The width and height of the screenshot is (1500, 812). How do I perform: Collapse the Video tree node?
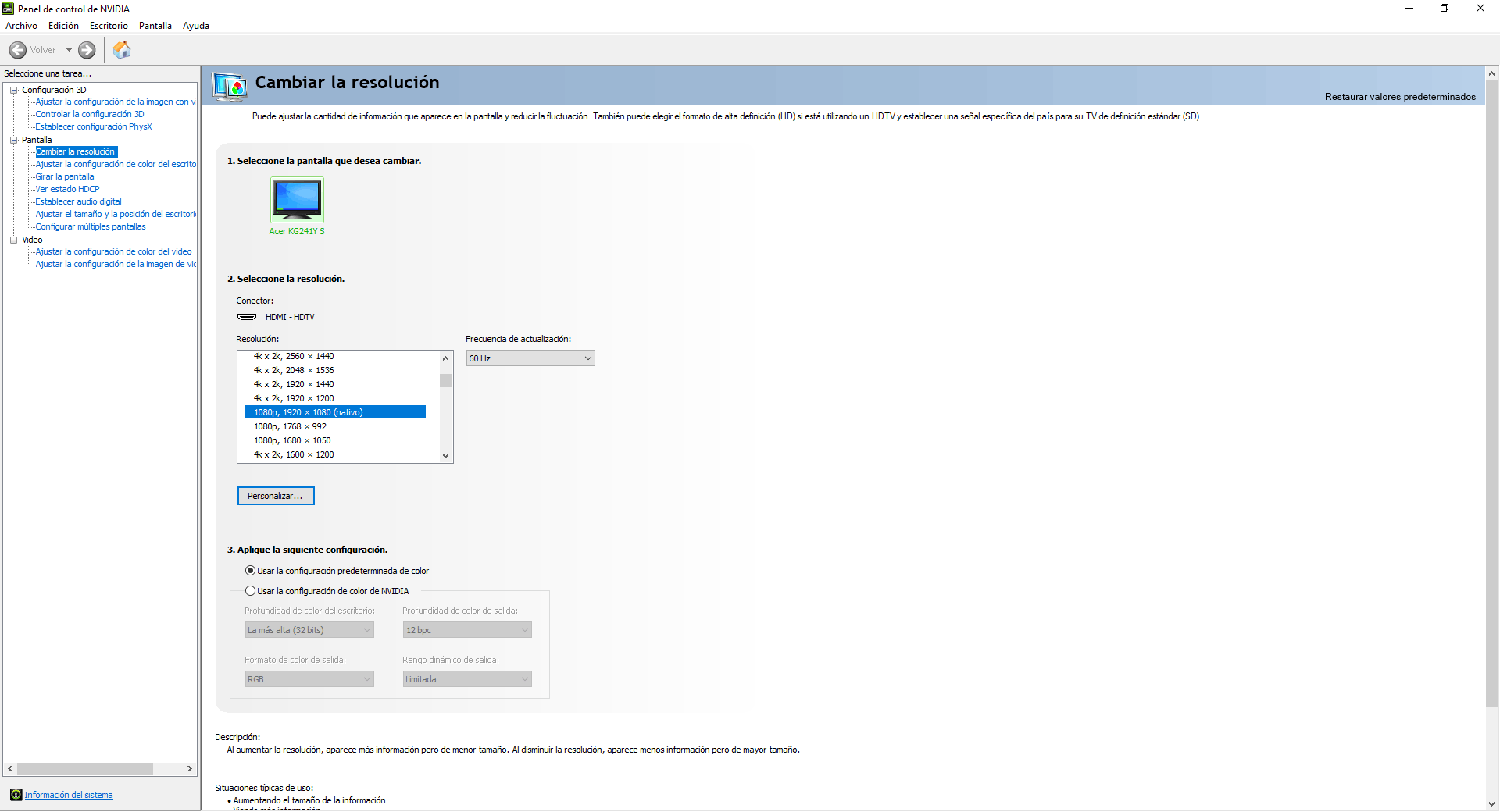tap(14, 240)
